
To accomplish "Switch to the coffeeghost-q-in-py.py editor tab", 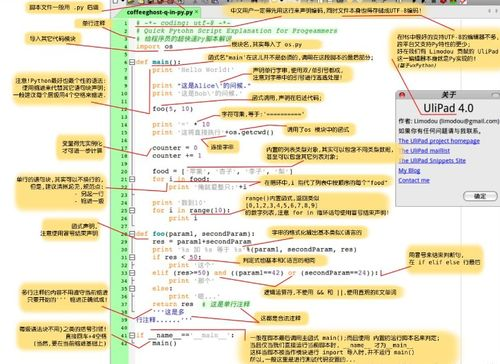I will coord(160,12).
